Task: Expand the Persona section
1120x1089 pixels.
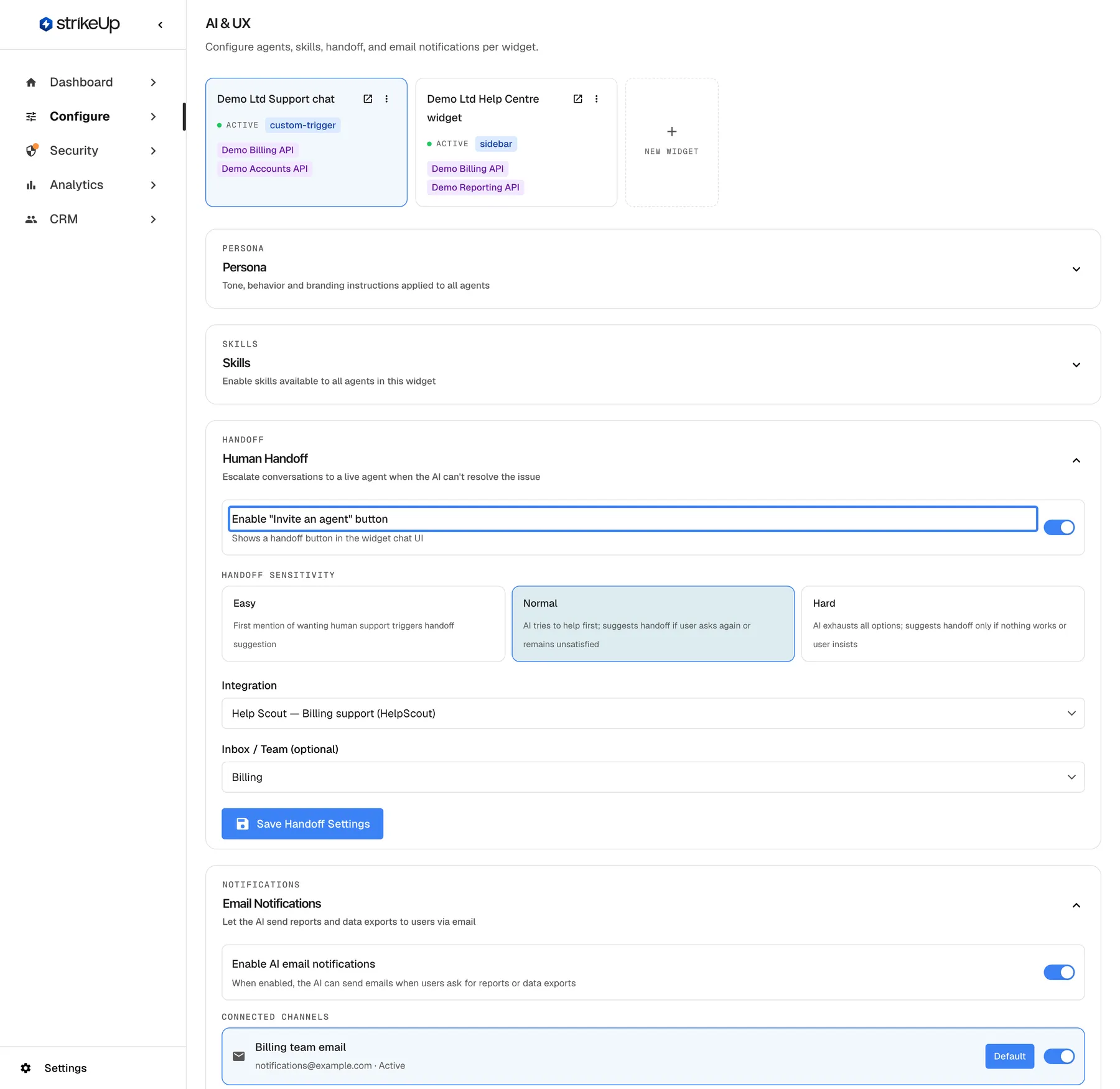Action: [1076, 269]
